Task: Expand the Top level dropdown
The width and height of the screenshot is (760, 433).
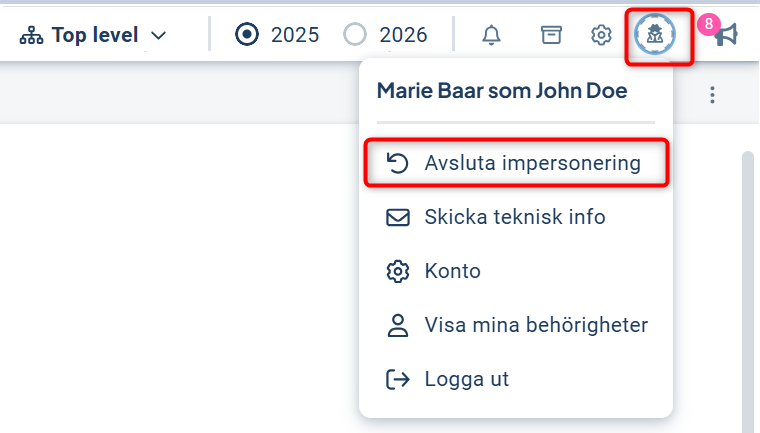Action: pos(95,36)
